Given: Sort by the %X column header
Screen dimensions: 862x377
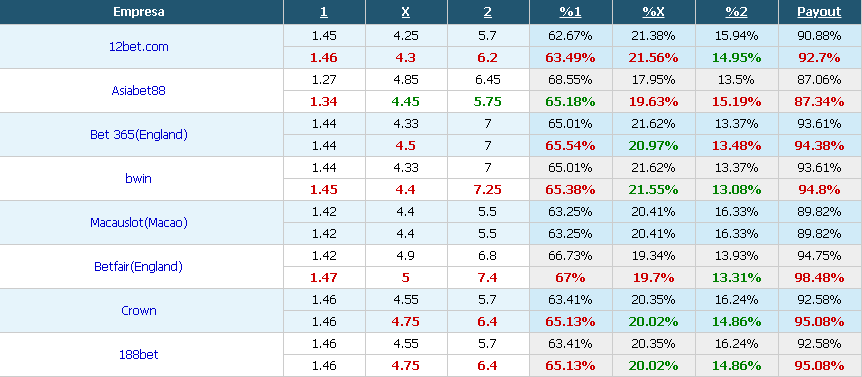Looking at the screenshot, I should pyautogui.click(x=653, y=12).
